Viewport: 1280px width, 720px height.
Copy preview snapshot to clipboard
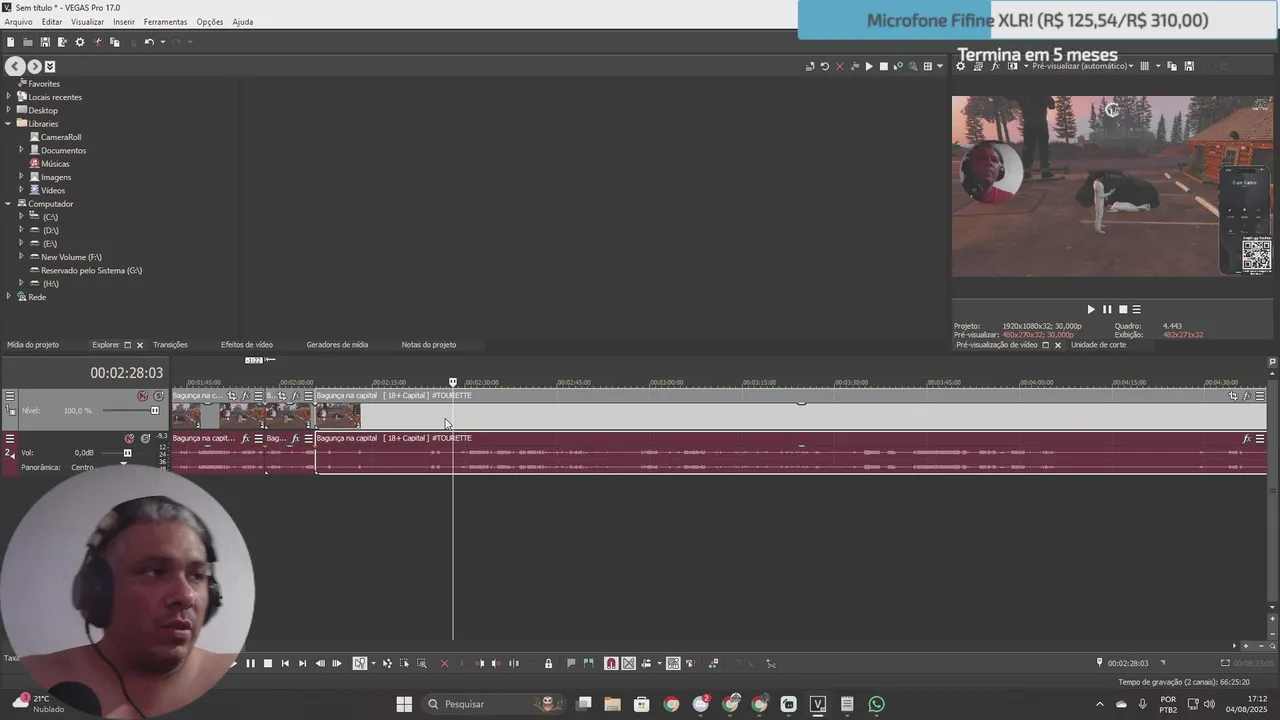click(x=1172, y=66)
